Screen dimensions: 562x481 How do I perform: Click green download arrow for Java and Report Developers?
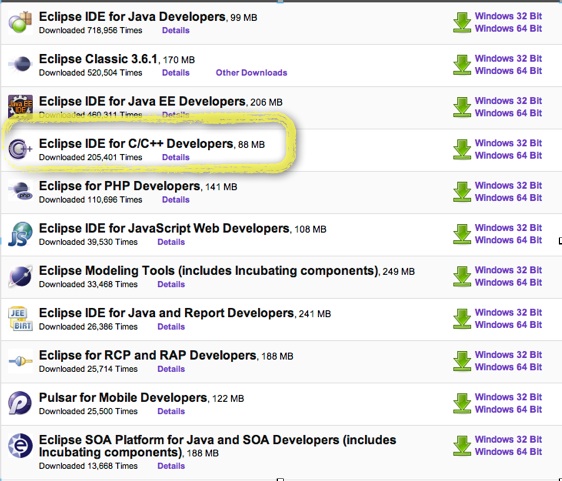462,318
